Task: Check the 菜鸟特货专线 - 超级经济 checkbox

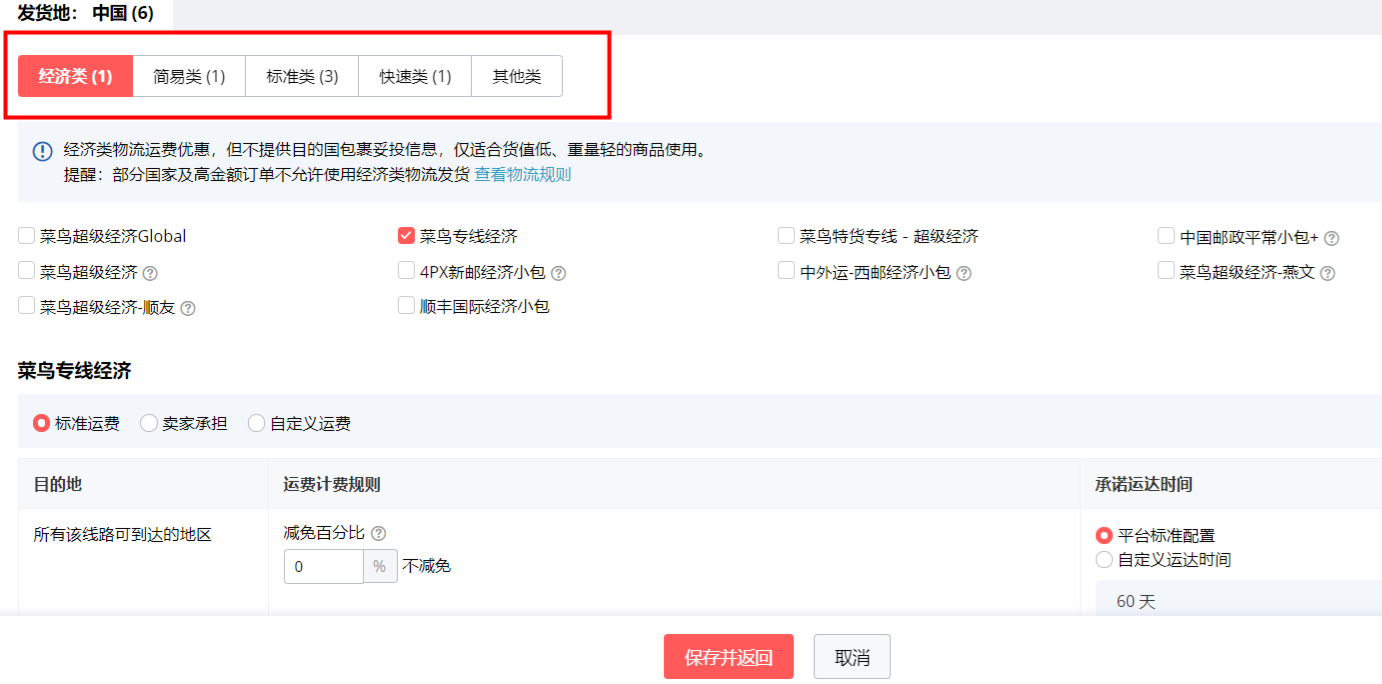Action: click(786, 235)
